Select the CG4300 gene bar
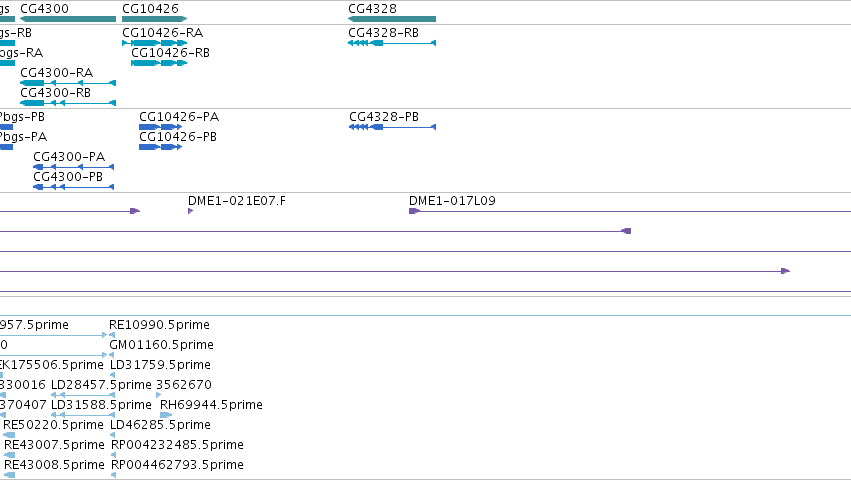This screenshot has height=480, width=851. coord(68,19)
